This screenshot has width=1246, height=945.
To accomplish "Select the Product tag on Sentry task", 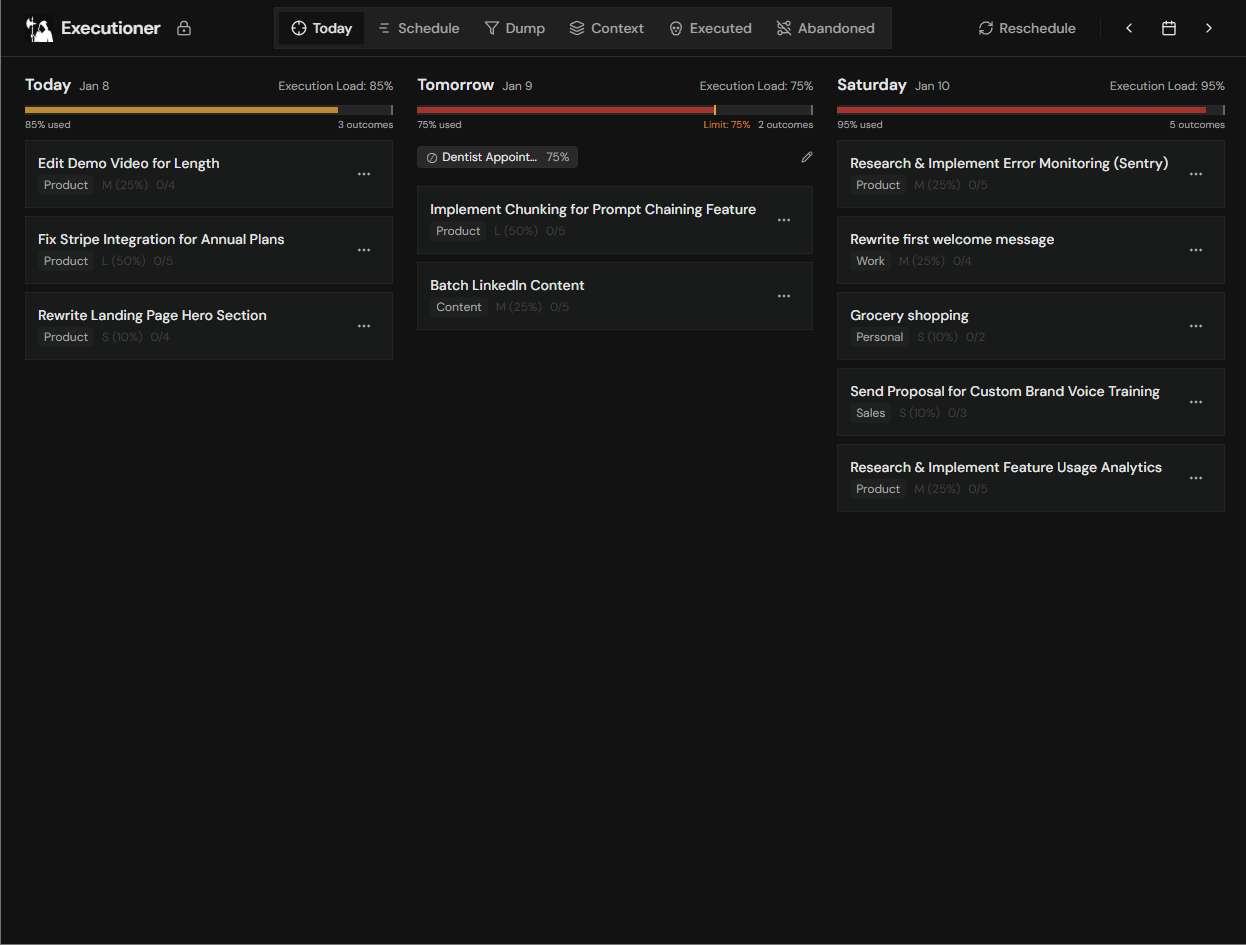I will coord(877,185).
